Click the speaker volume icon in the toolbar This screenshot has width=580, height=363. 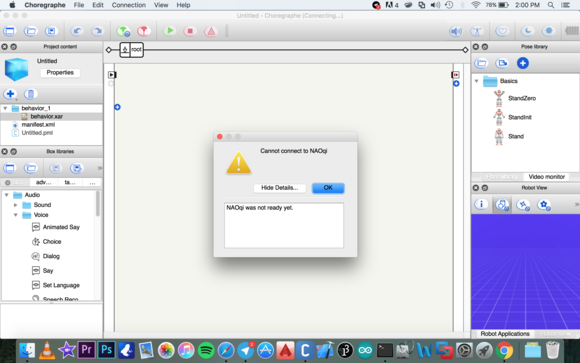point(456,31)
